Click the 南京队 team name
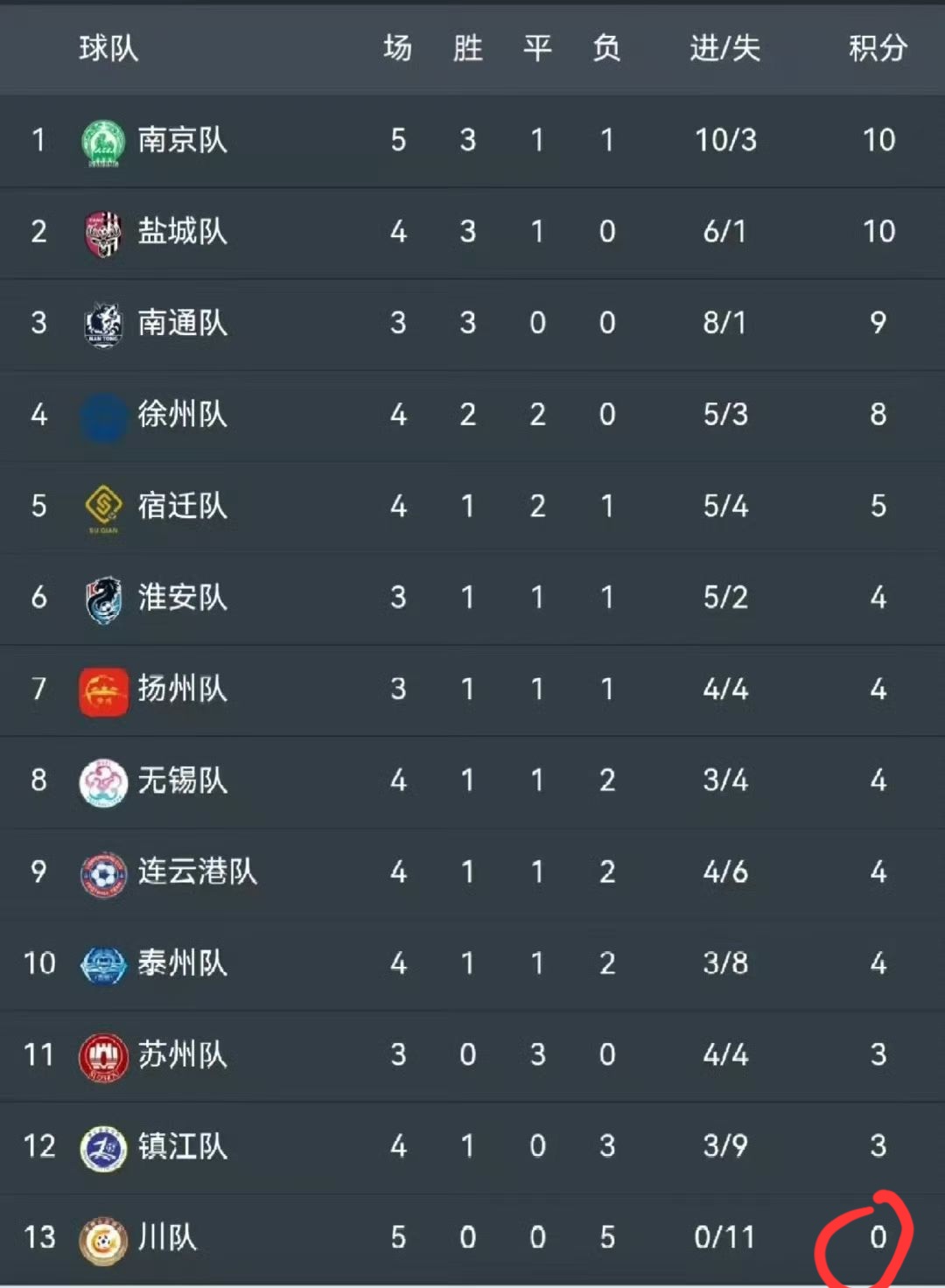Screen dimensions: 945x1288 (x=182, y=140)
